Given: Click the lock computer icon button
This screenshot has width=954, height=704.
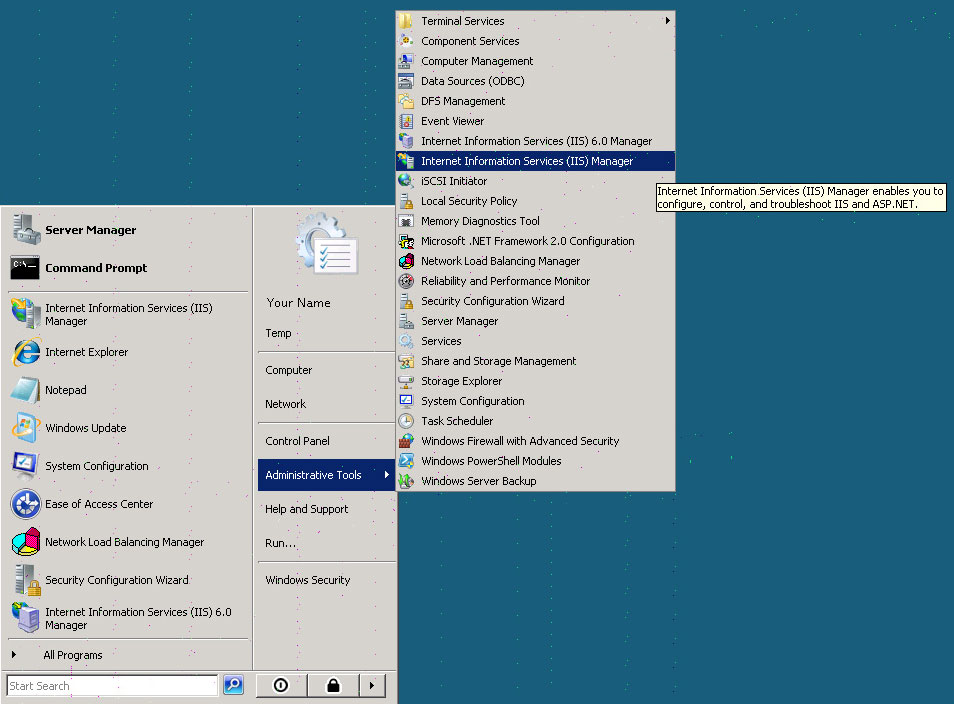Looking at the screenshot, I should 333,685.
